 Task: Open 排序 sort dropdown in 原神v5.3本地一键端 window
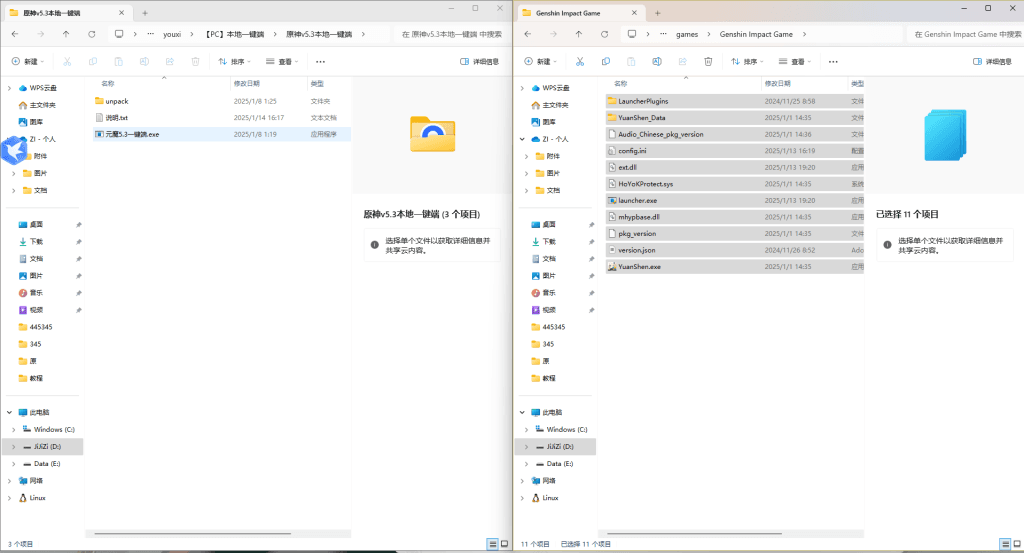[x=235, y=61]
